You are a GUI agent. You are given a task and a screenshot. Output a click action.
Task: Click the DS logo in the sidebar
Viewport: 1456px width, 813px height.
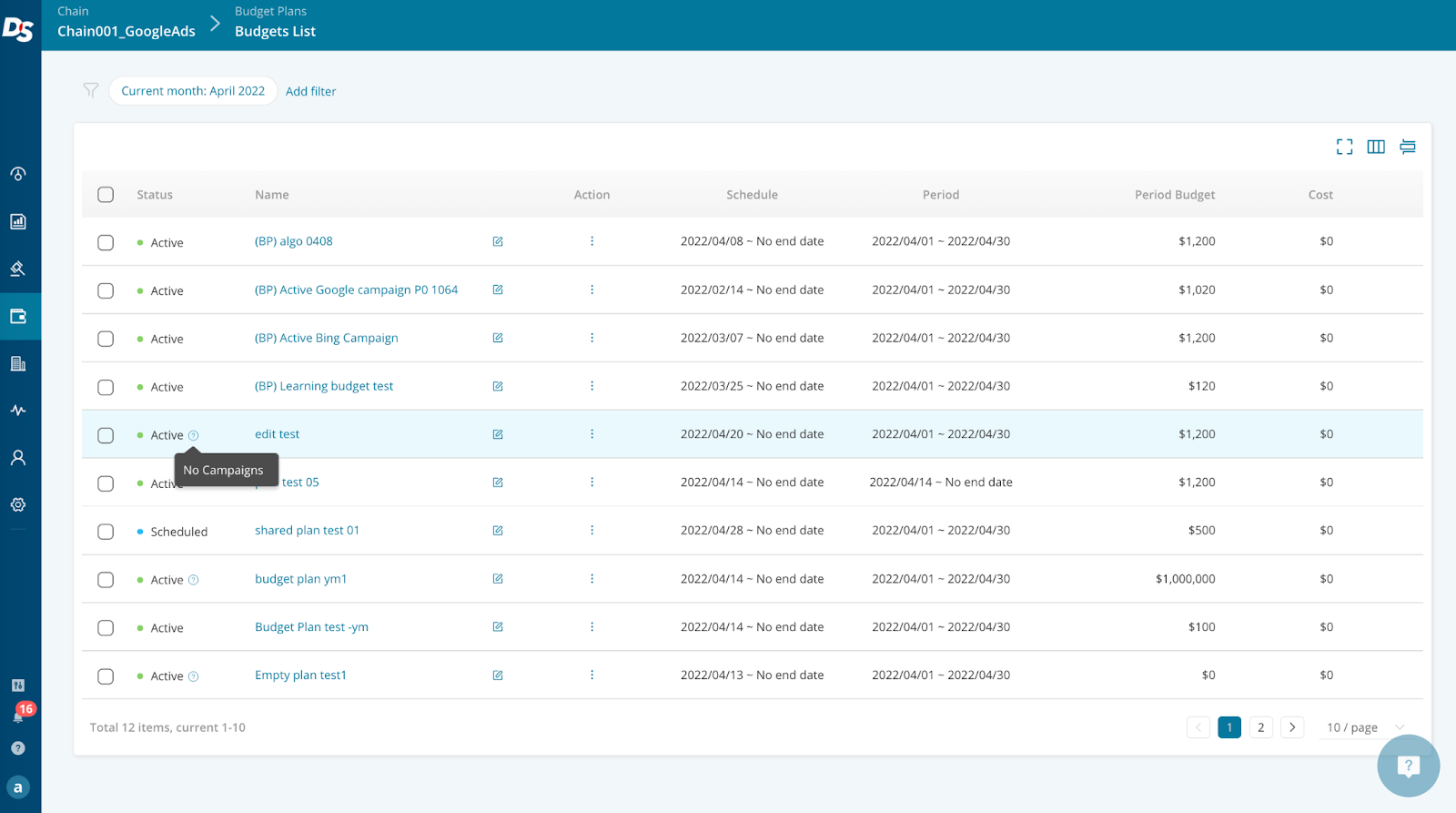click(x=17, y=30)
